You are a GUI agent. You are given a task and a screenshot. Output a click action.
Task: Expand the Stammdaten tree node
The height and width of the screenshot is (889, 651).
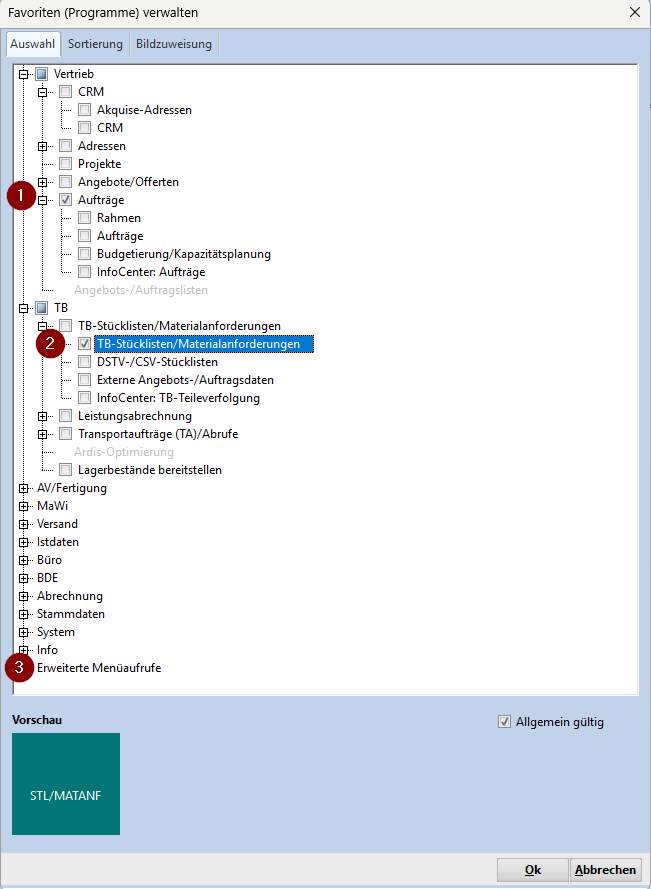[x=24, y=614]
